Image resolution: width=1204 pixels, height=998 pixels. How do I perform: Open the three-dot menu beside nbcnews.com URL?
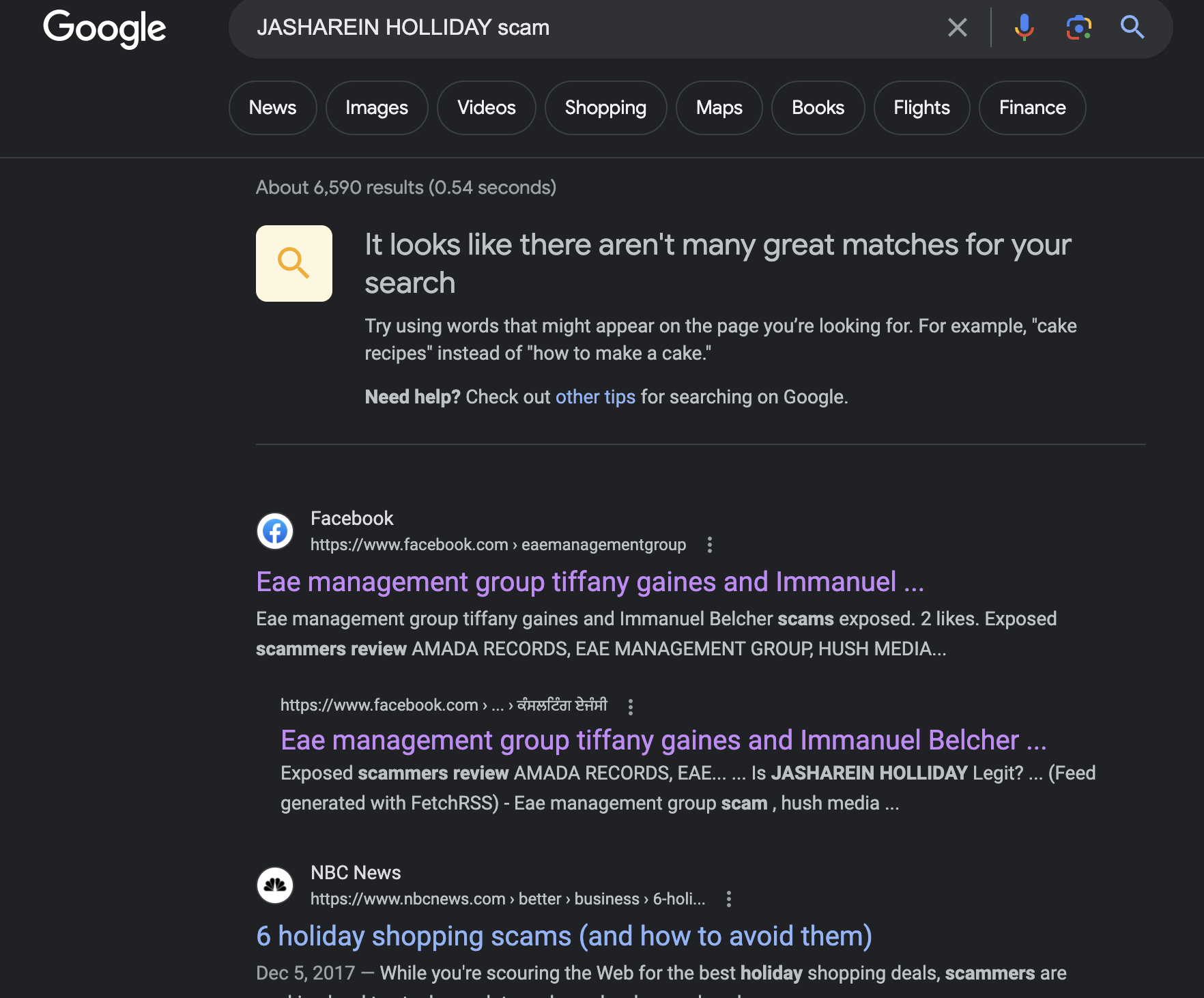point(729,899)
